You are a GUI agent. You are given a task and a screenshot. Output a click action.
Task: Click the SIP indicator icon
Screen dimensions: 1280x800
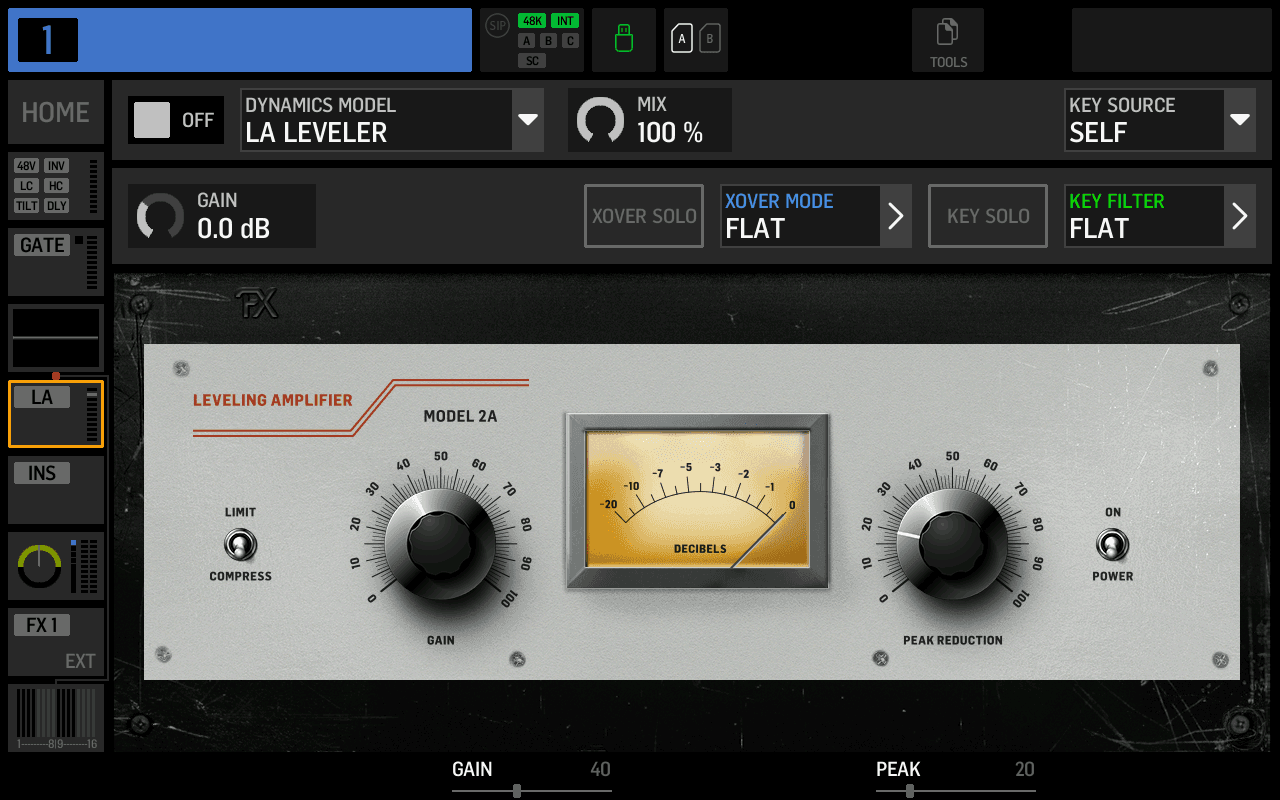[497, 26]
